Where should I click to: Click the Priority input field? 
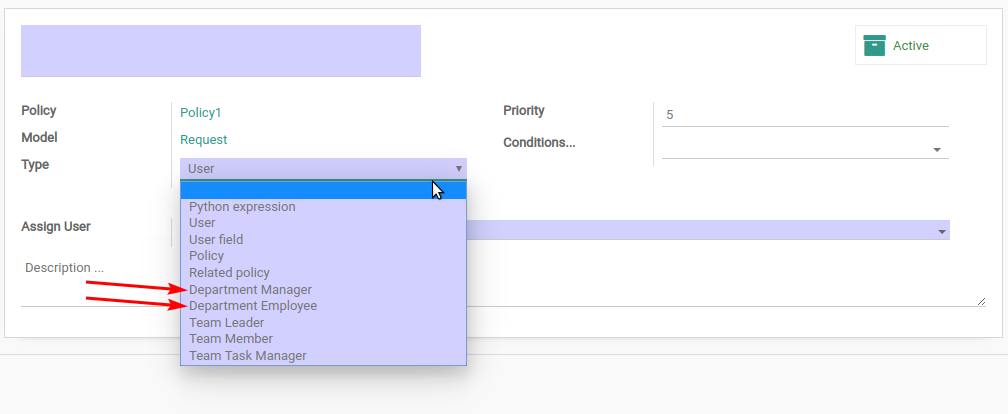(x=805, y=115)
